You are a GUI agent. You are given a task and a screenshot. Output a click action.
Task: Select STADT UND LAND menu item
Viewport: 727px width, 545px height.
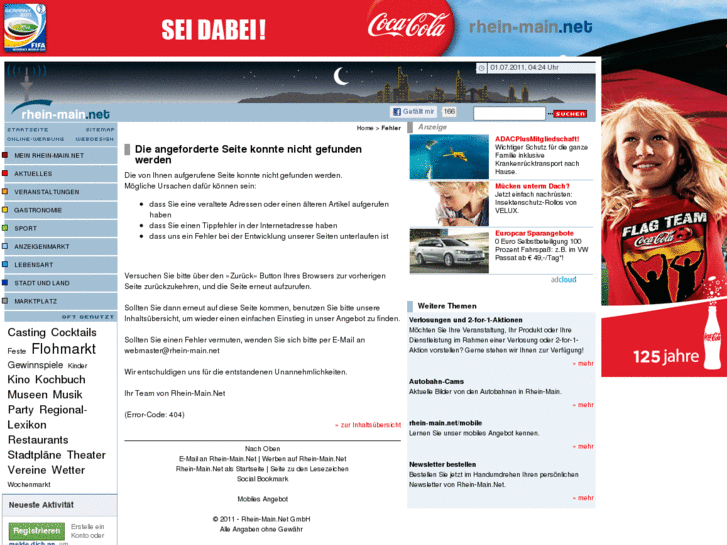coord(61,283)
